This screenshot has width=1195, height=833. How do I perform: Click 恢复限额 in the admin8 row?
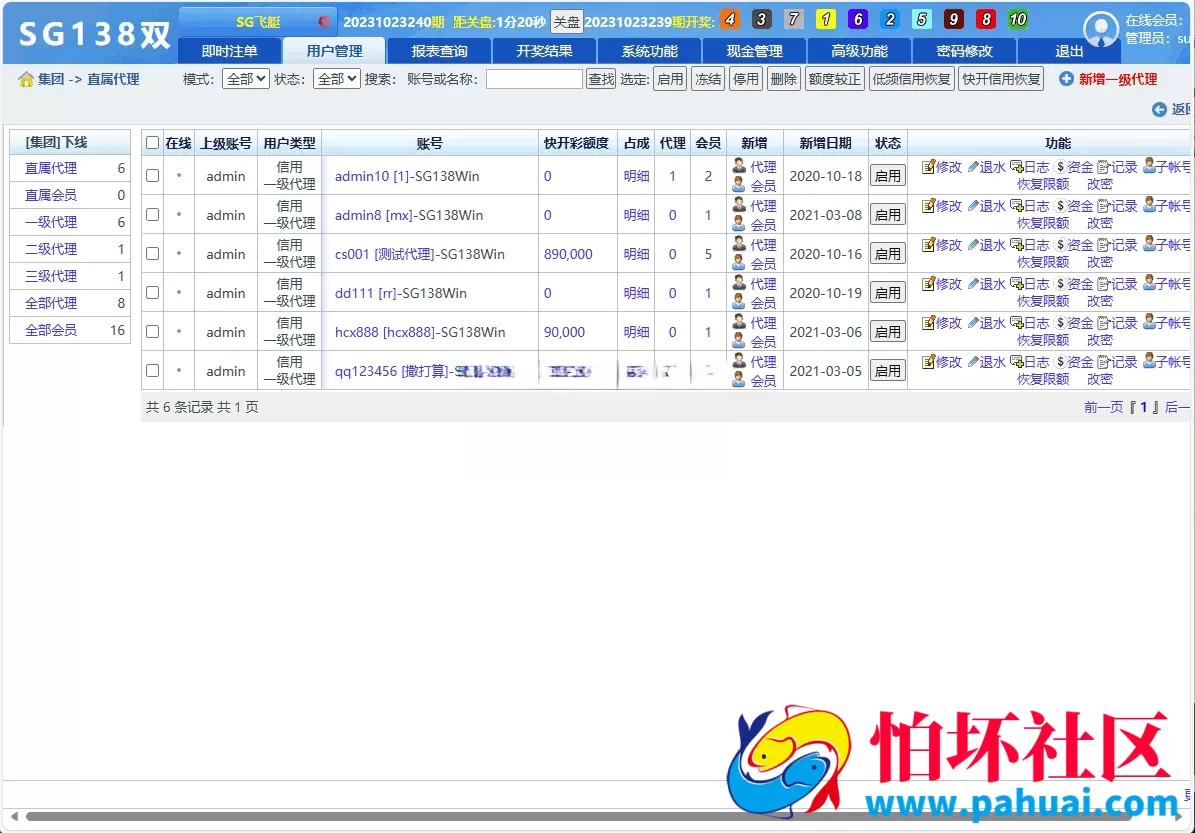pyautogui.click(x=1043, y=223)
